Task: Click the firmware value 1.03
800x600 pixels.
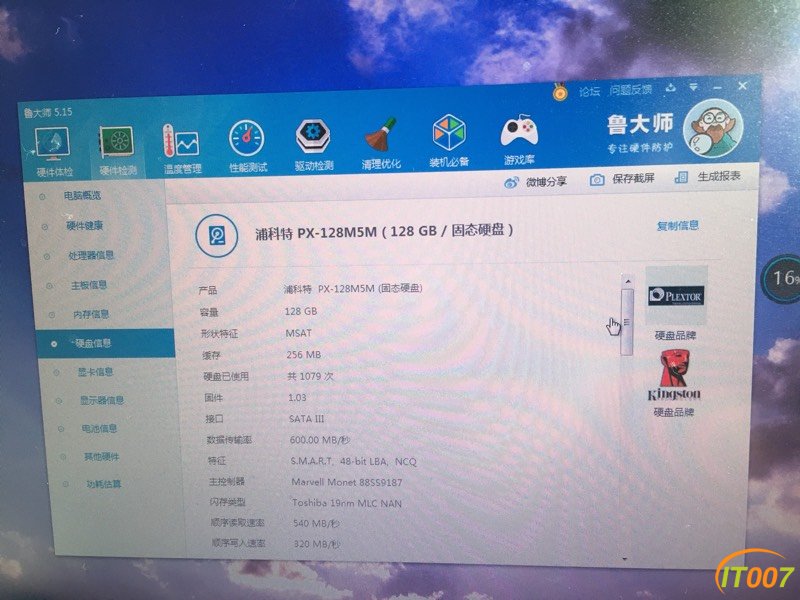Action: [x=297, y=397]
